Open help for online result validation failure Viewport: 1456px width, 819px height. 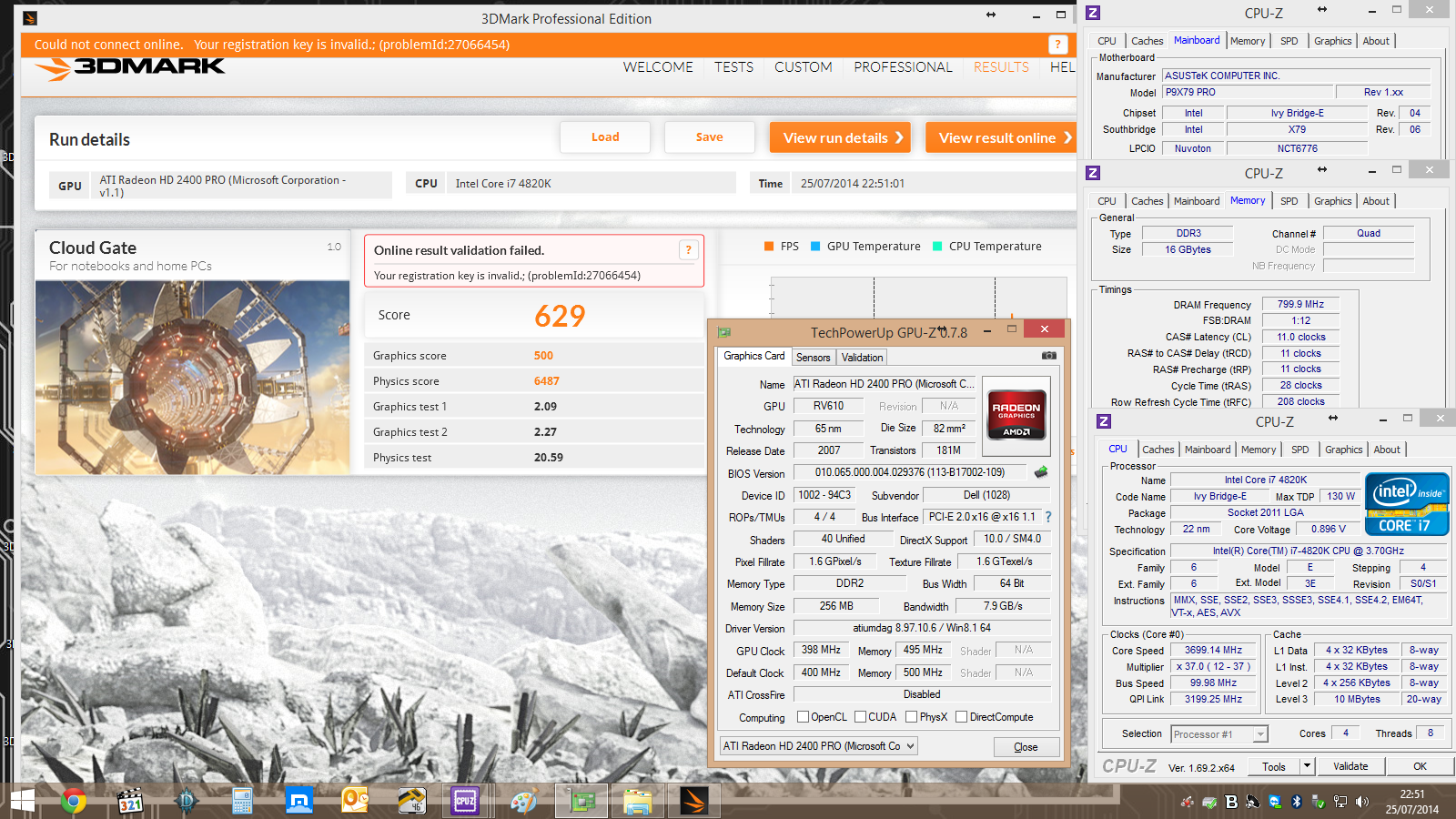pos(689,250)
